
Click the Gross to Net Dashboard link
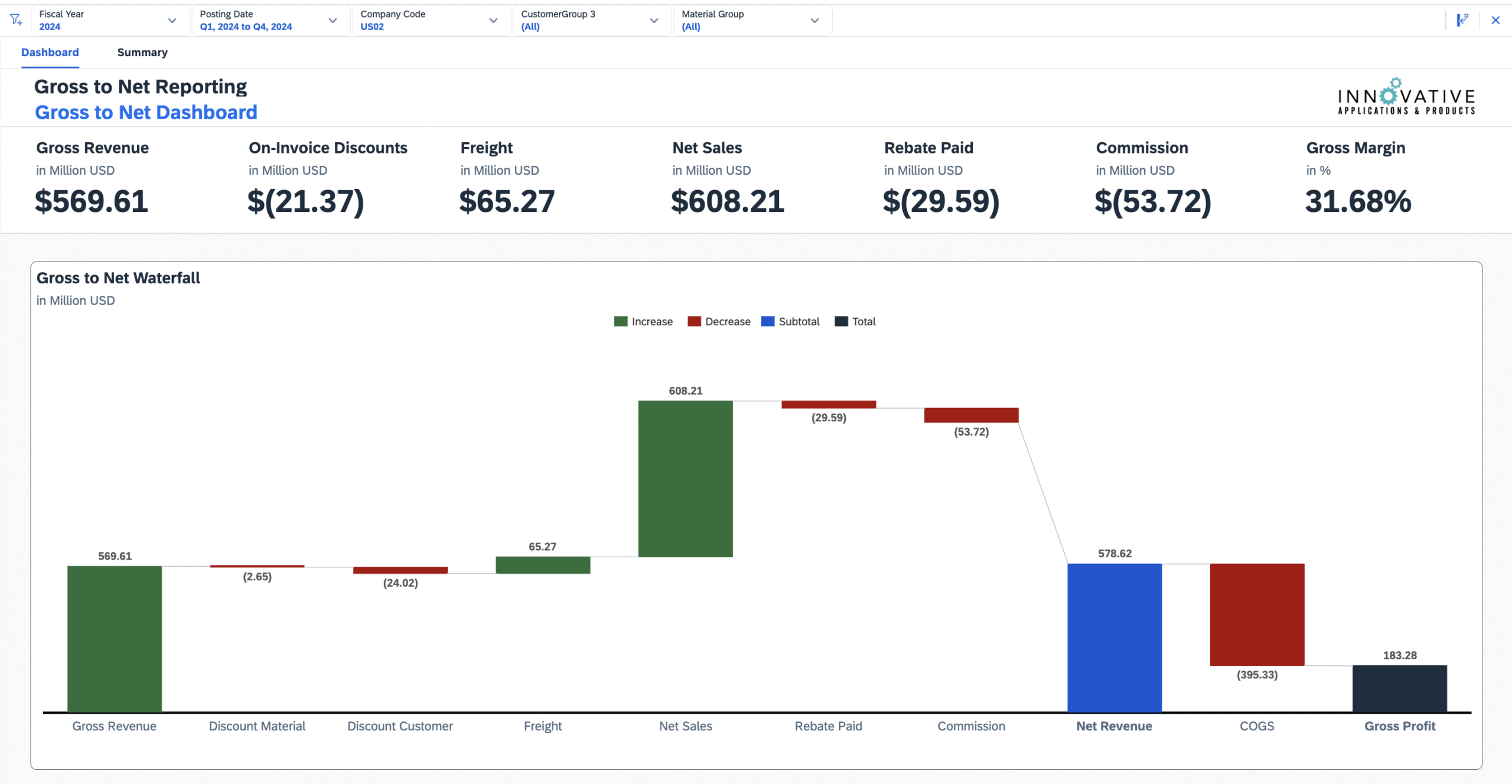(146, 112)
